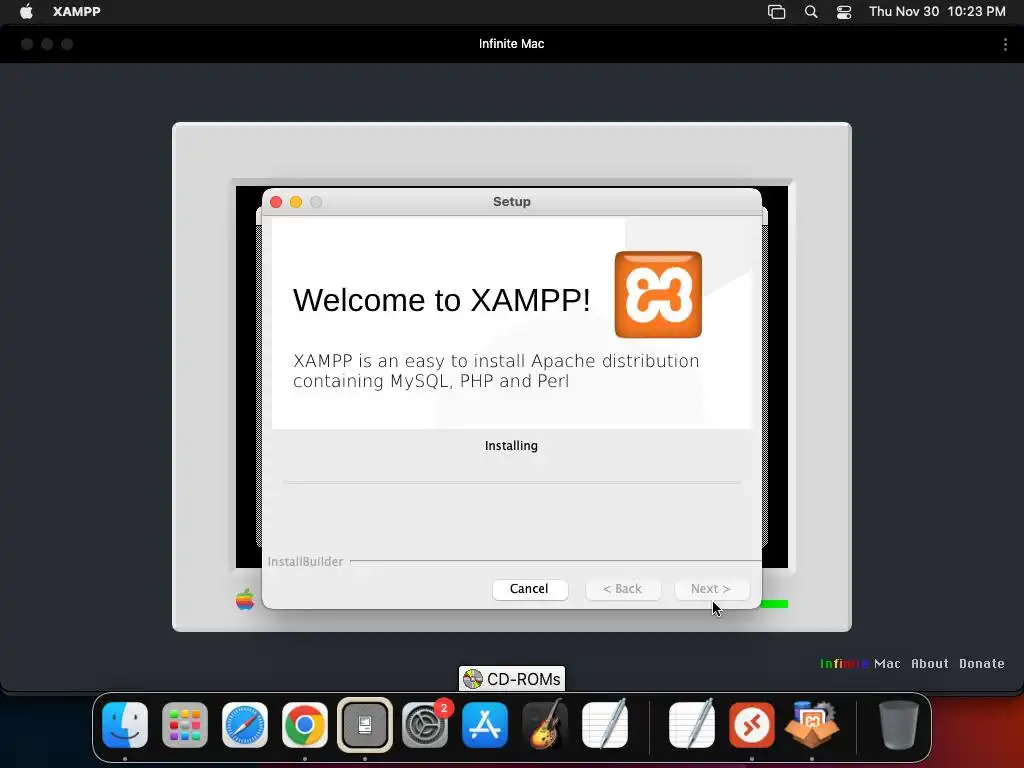Launch Google Chrome from the dock
This screenshot has width=1024, height=768.
(304, 725)
